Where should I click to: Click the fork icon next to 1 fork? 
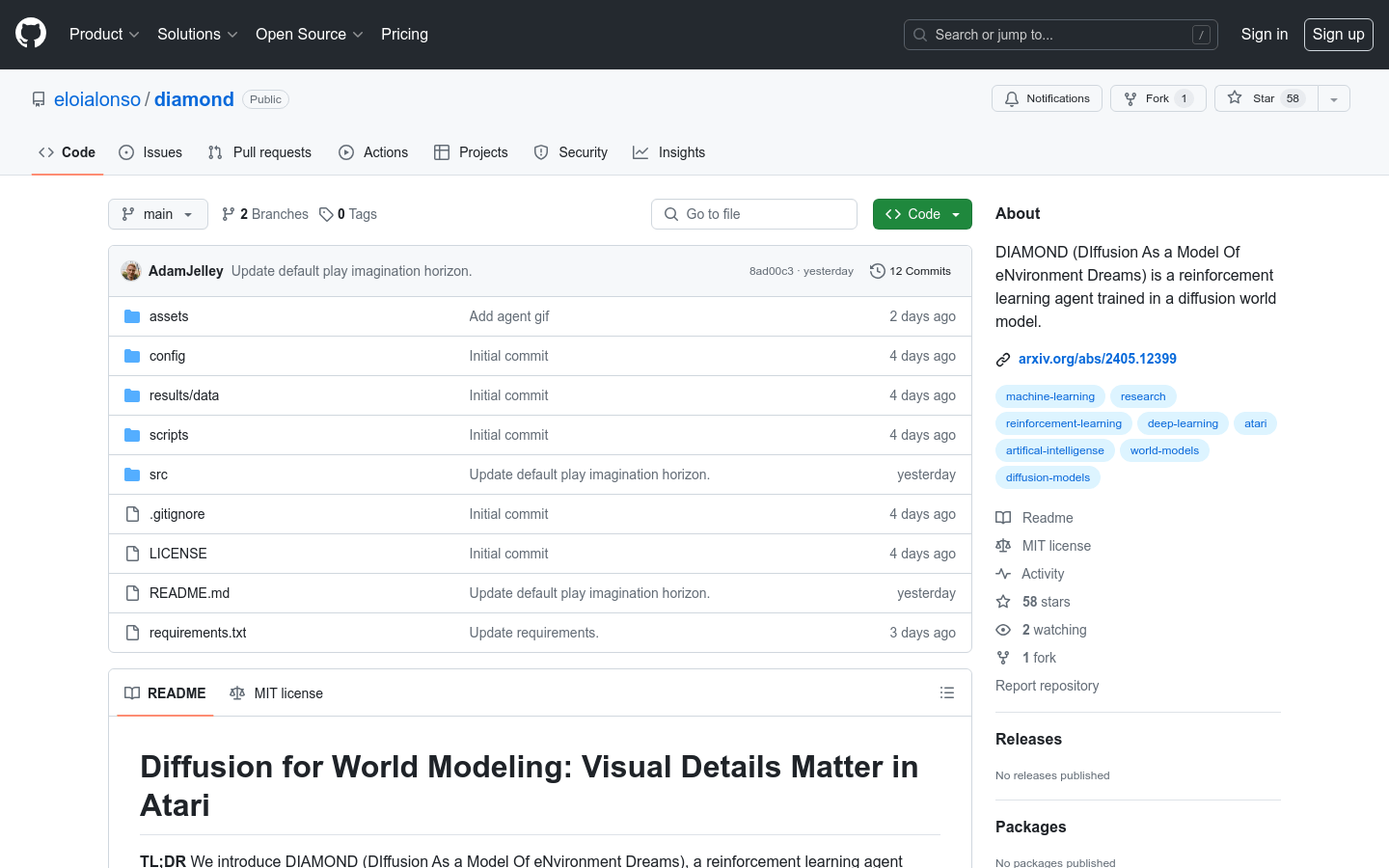point(1003,658)
